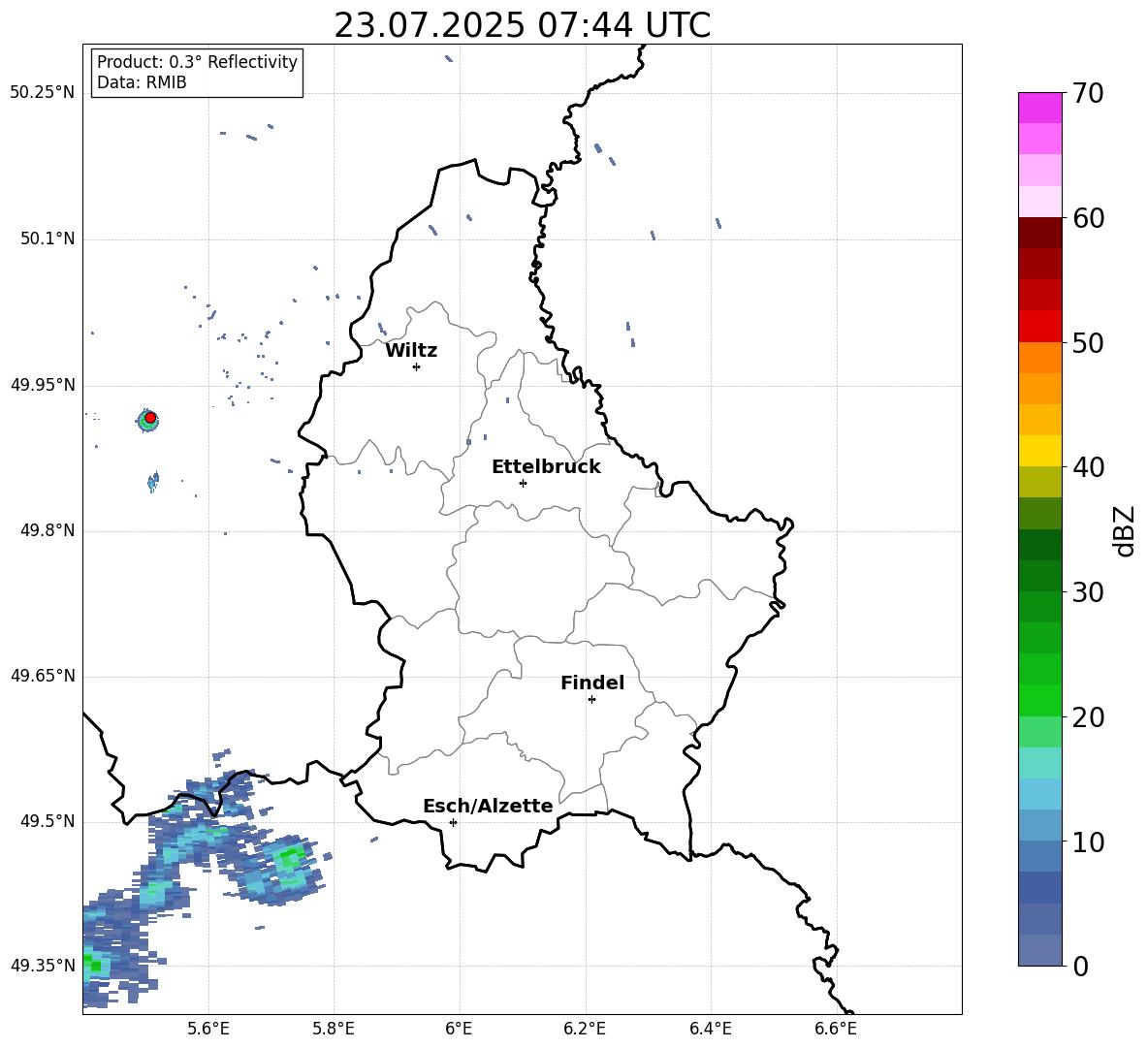Click the colorbar value 0
The image size is (1148, 1048).
click(x=1080, y=967)
